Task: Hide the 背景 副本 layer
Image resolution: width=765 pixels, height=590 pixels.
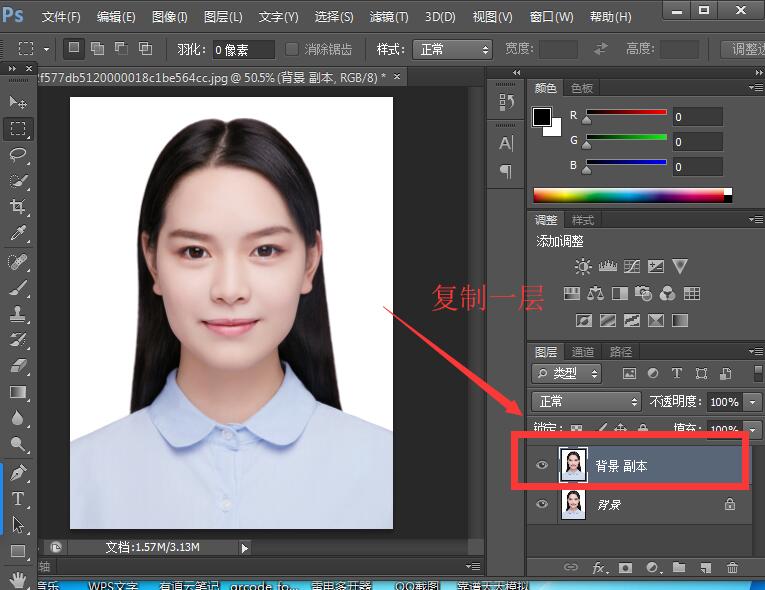Action: (542, 465)
